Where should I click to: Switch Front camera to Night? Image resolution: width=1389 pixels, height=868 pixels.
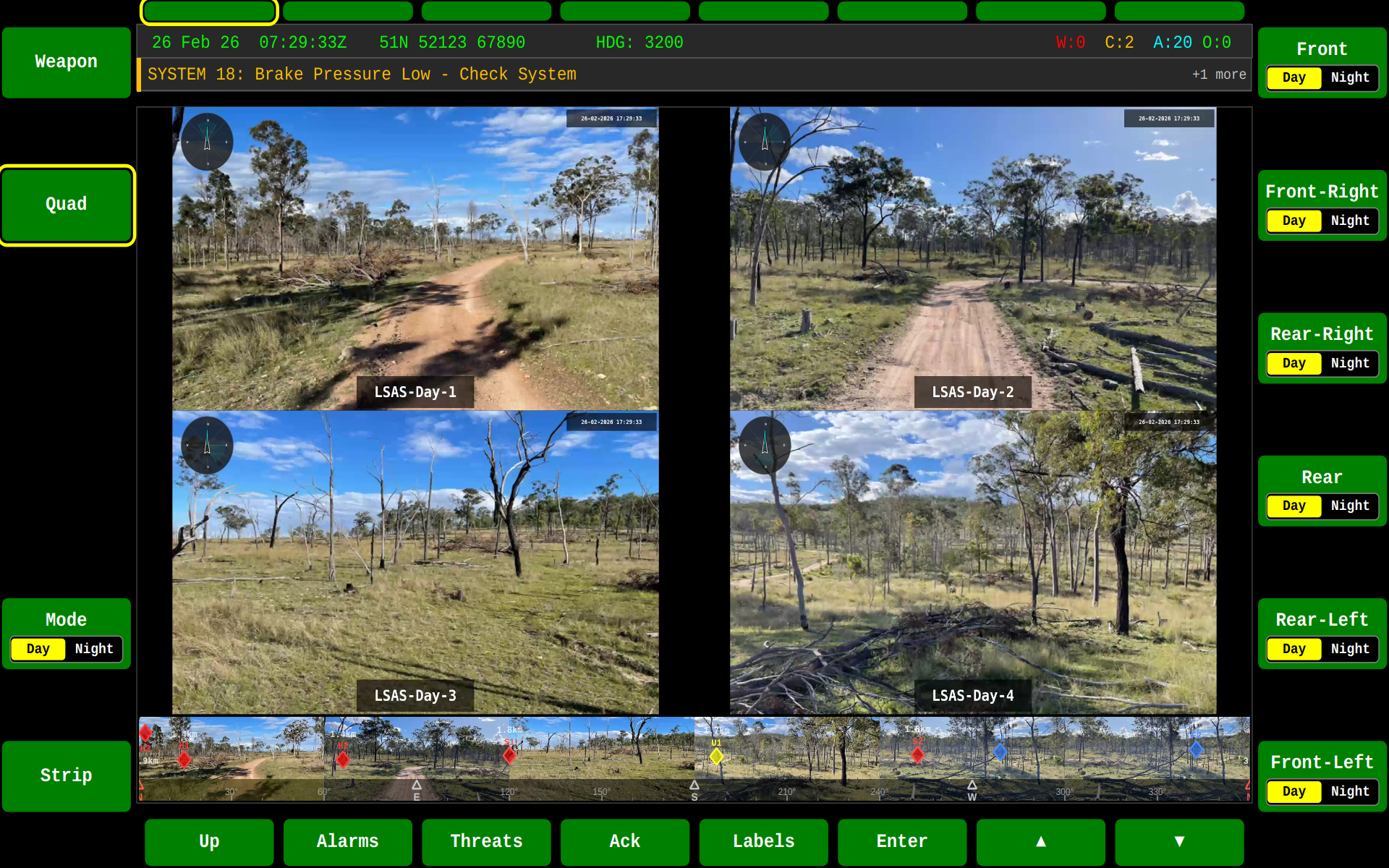click(x=1349, y=77)
